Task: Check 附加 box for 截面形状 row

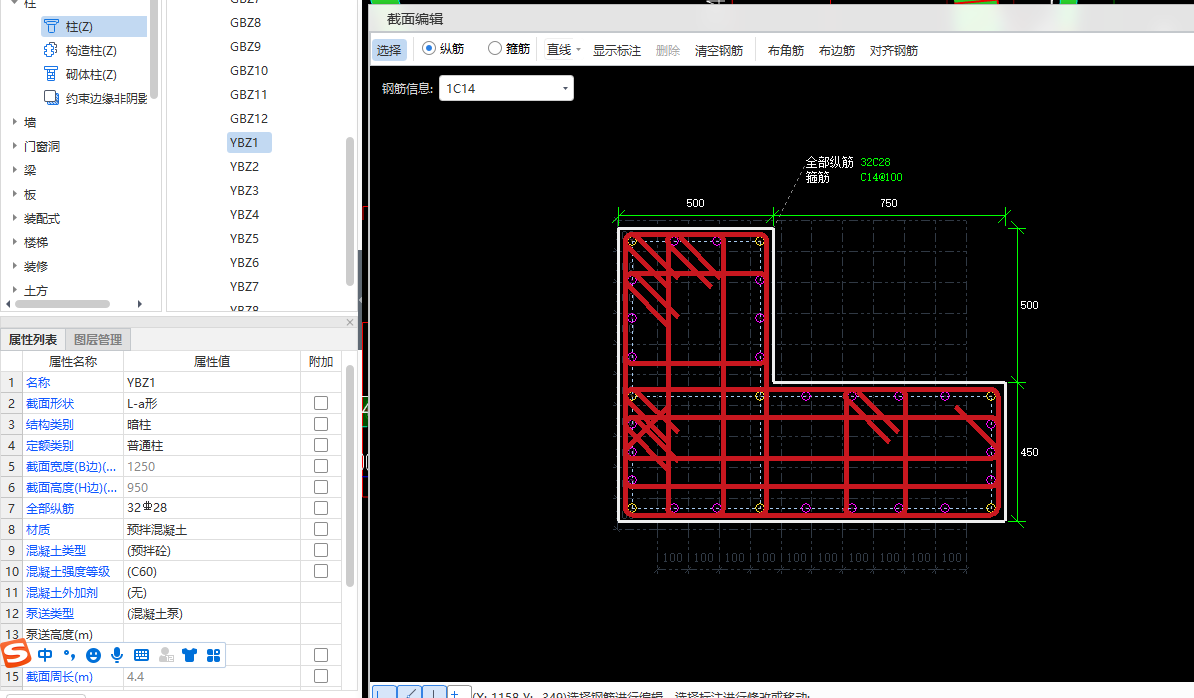Action: coord(321,403)
